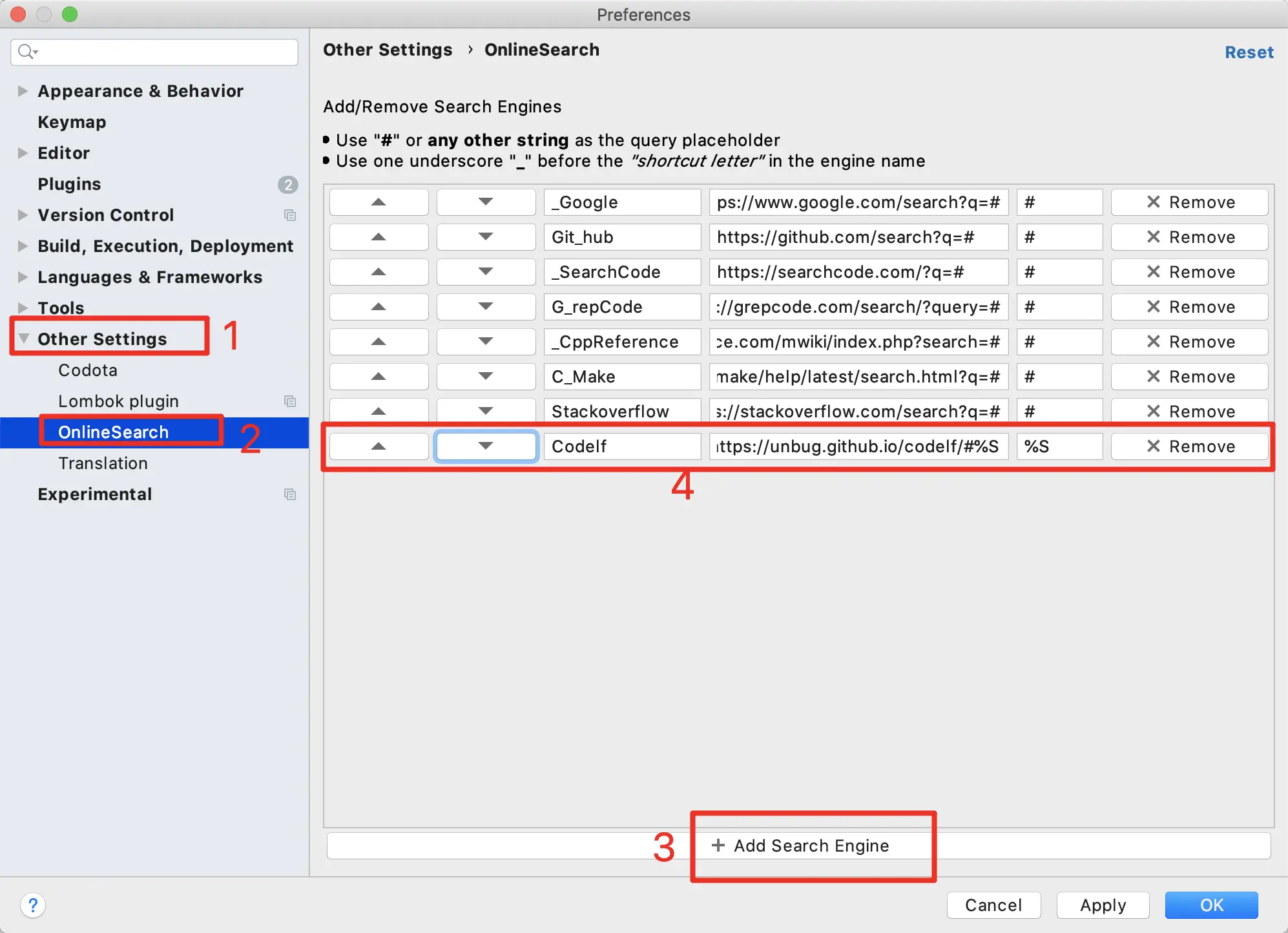Click the search magnifier icon in settings filter
The width and height of the screenshot is (1288, 933).
tap(26, 52)
